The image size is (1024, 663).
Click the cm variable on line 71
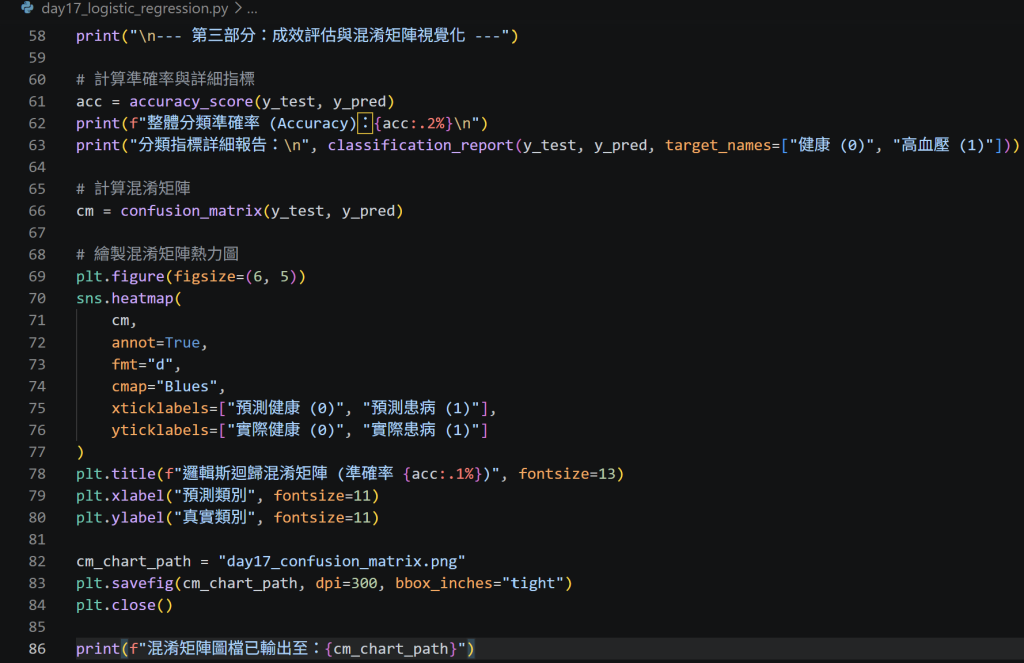coord(120,321)
